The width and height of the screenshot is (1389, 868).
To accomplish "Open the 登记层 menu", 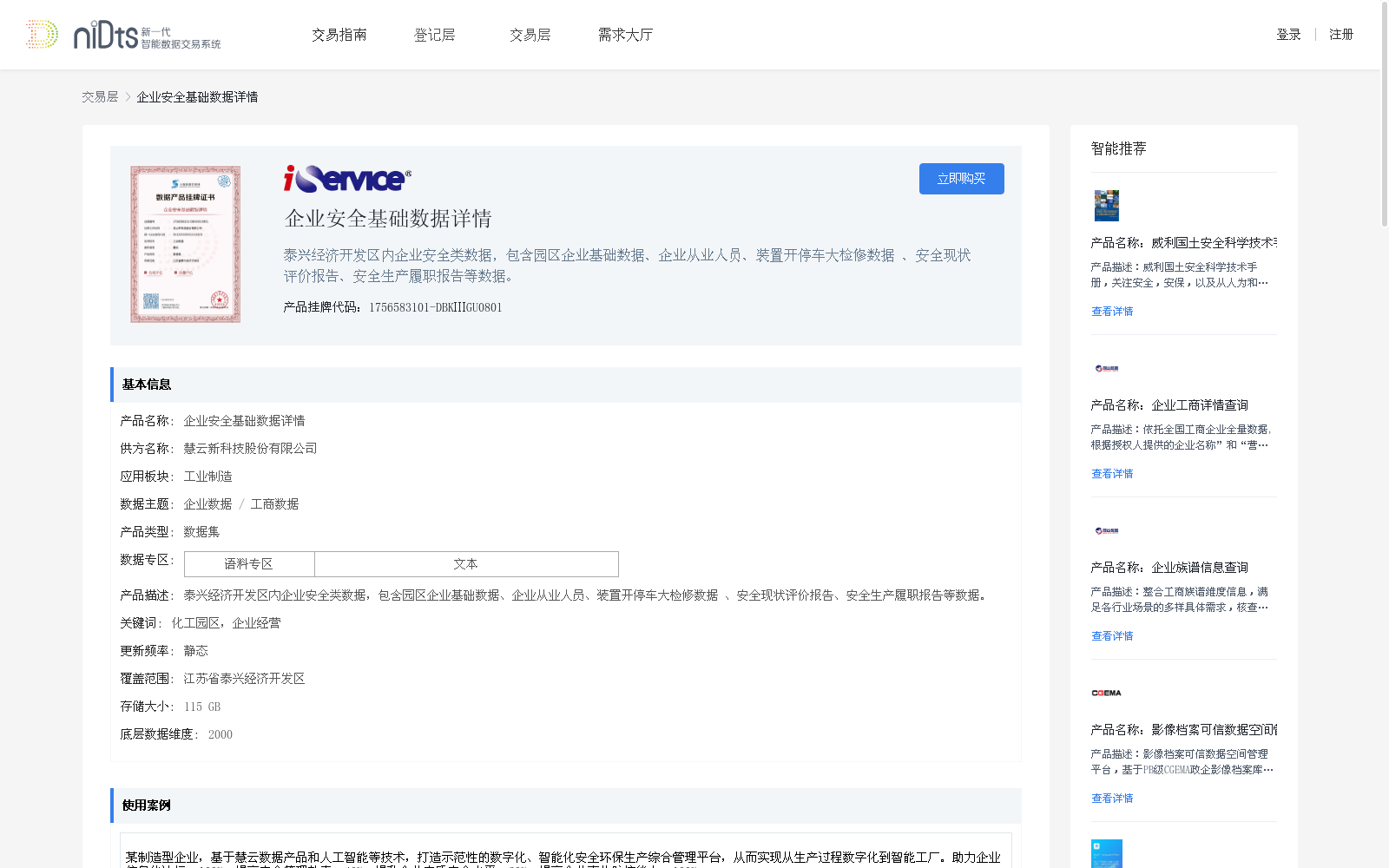I will click(x=435, y=35).
